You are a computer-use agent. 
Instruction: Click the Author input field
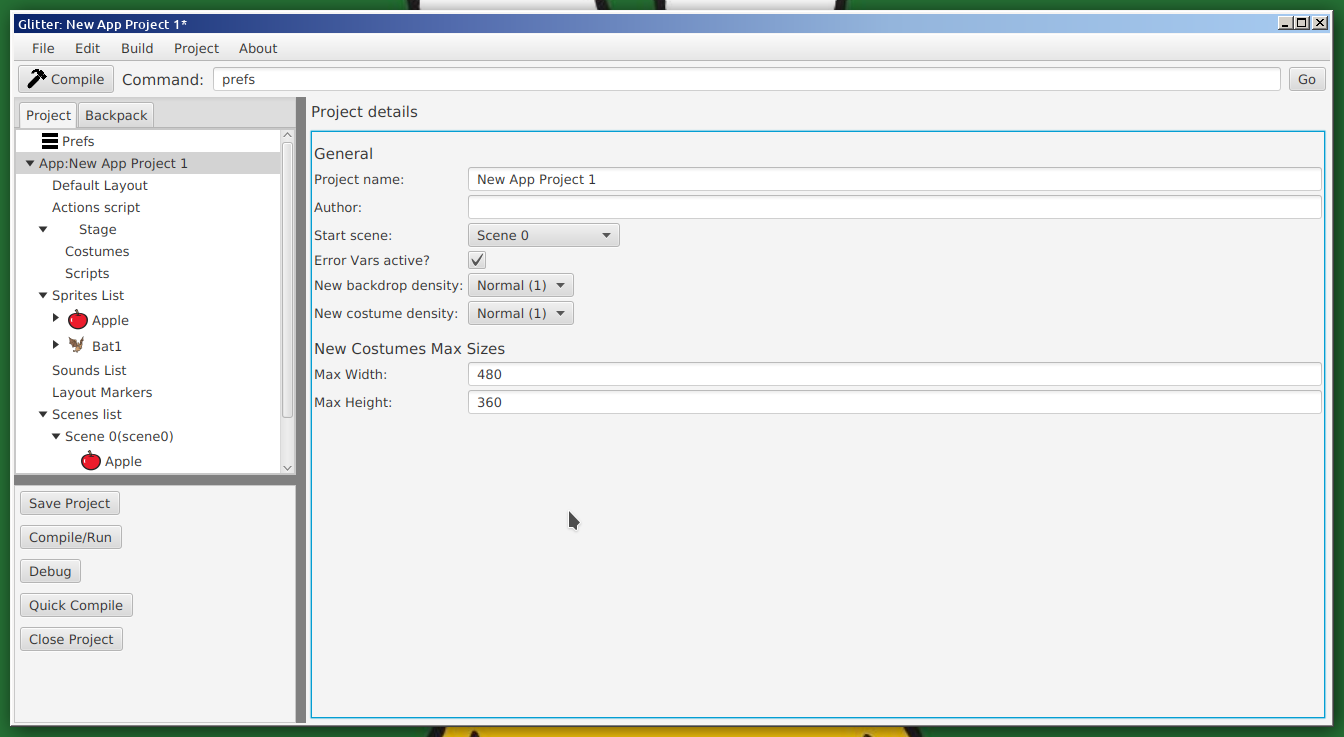pos(894,207)
